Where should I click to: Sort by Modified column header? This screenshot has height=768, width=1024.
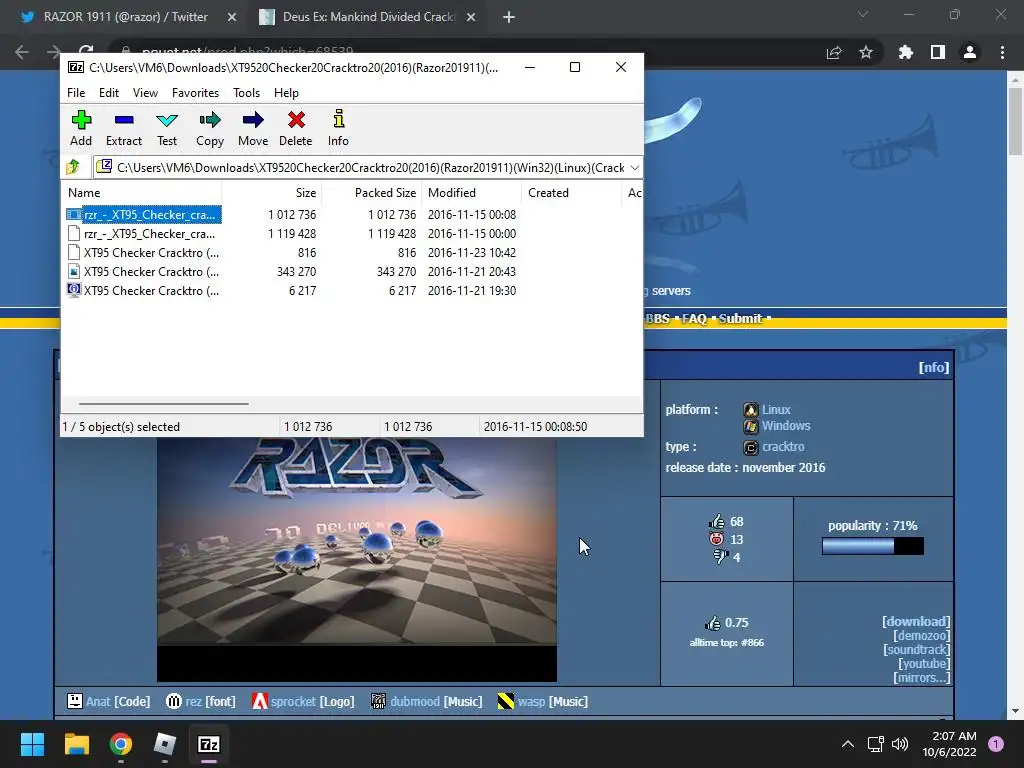[472, 193]
